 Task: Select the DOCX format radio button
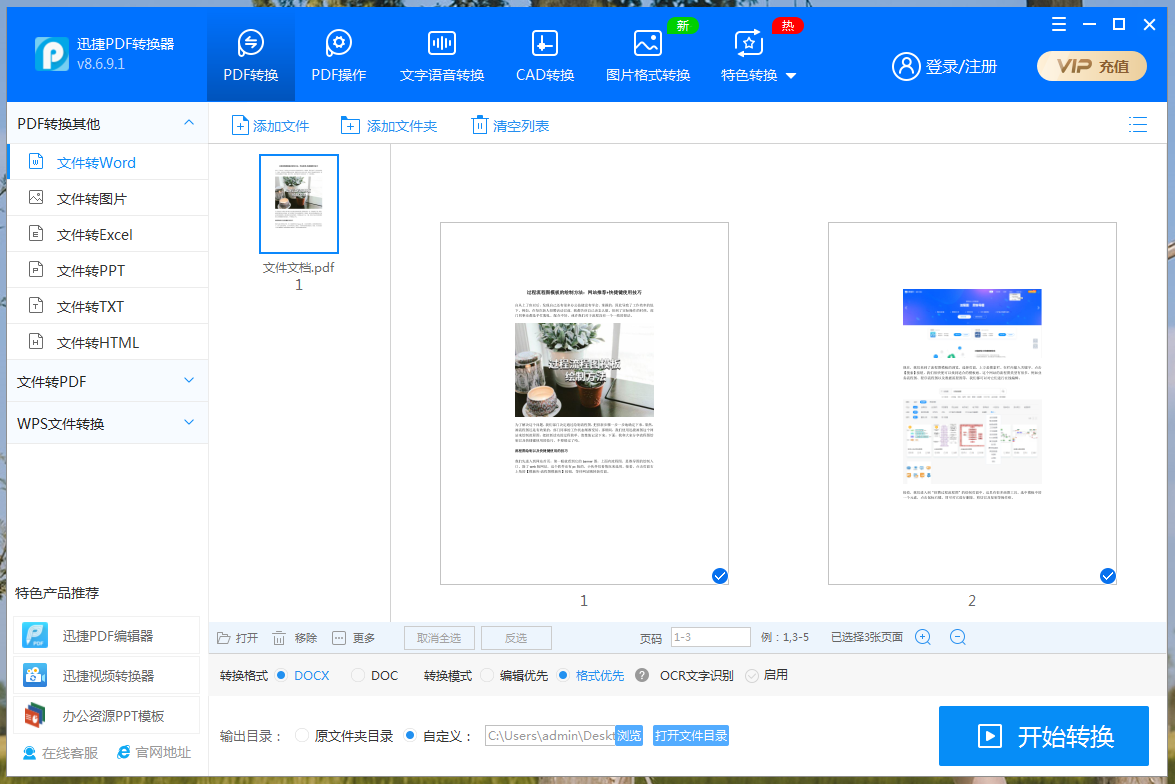(x=281, y=675)
